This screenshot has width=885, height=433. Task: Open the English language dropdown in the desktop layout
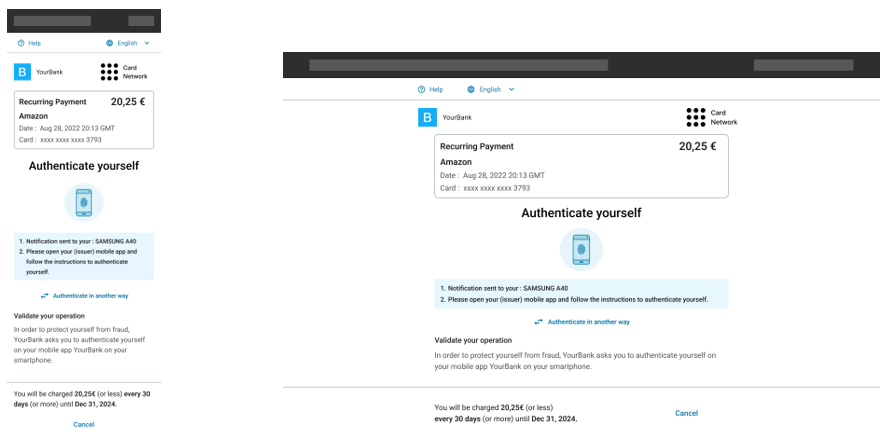point(490,89)
